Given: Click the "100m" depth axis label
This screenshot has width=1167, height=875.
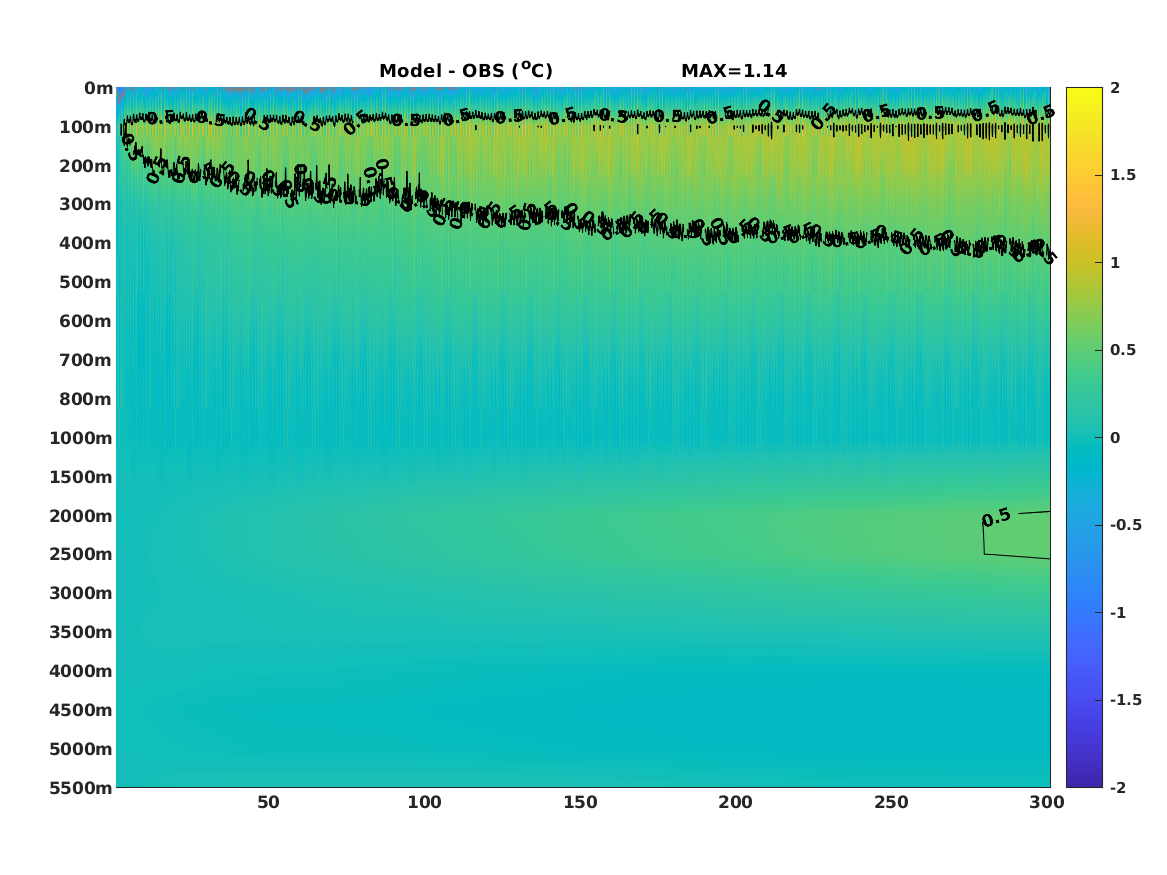Looking at the screenshot, I should coord(85,127).
